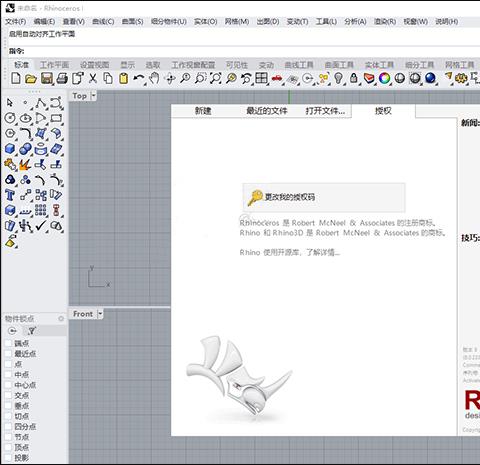Enable the 中点 osnap checkbox
This screenshot has width=480, height=465.
(x=8, y=374)
